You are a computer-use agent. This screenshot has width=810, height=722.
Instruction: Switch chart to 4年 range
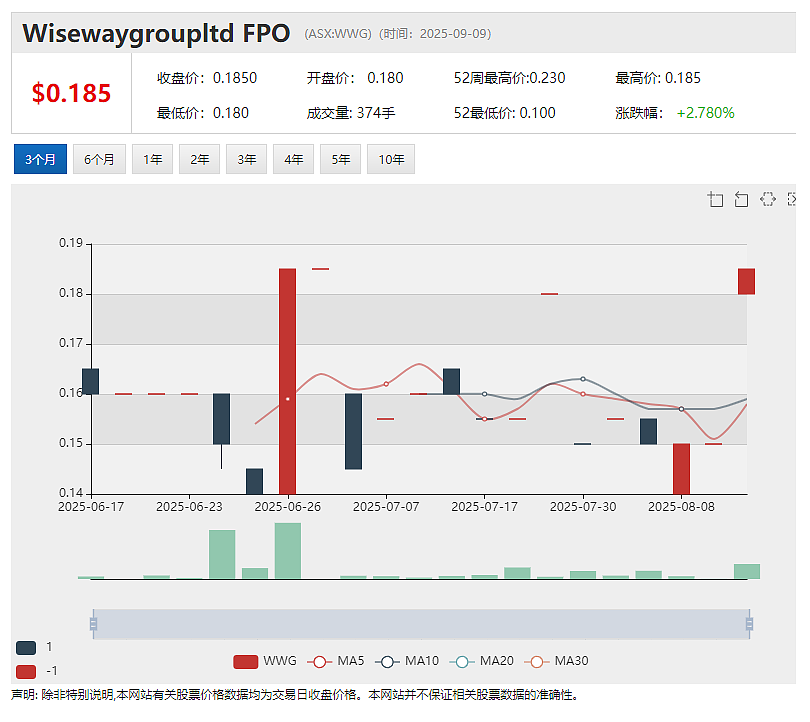pyautogui.click(x=293, y=159)
